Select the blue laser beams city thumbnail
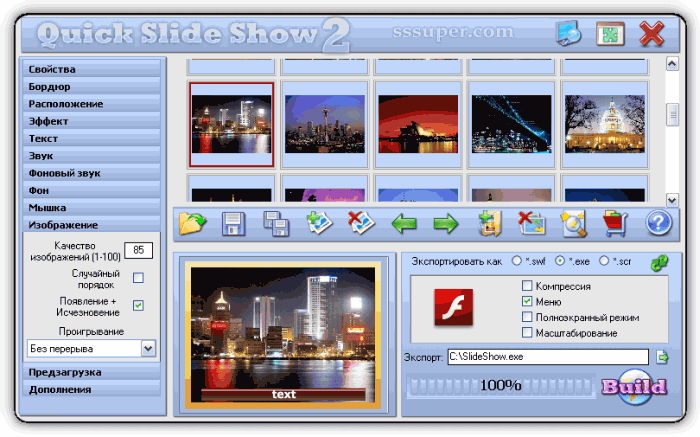The height and width of the screenshot is (437, 700). tap(511, 124)
